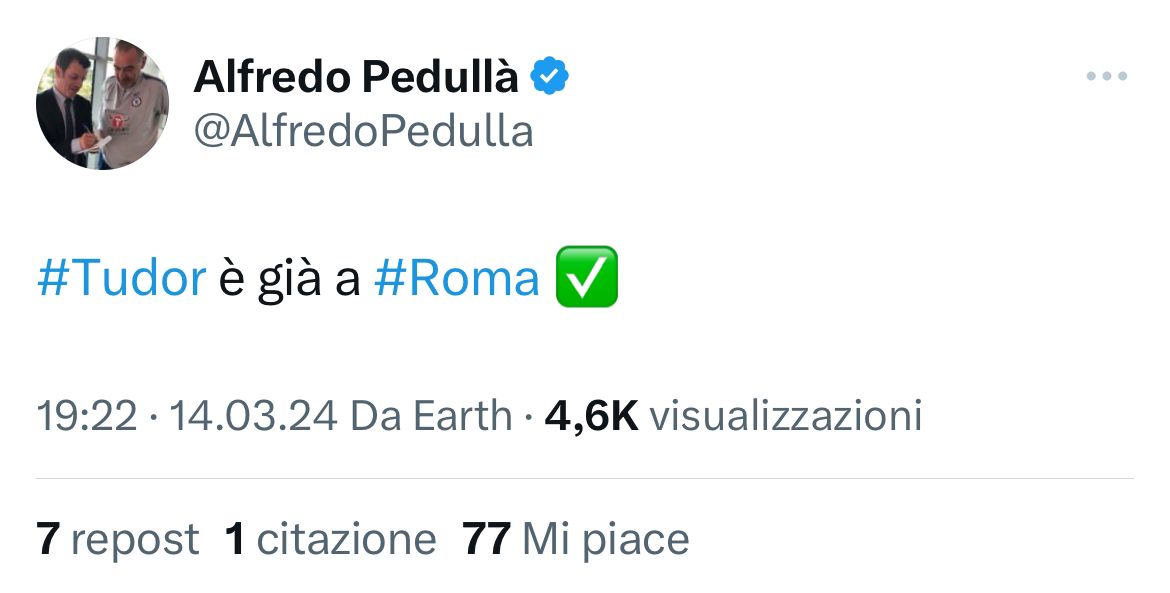
Task: Click the avatar thumbnail of the account
Action: 99,103
